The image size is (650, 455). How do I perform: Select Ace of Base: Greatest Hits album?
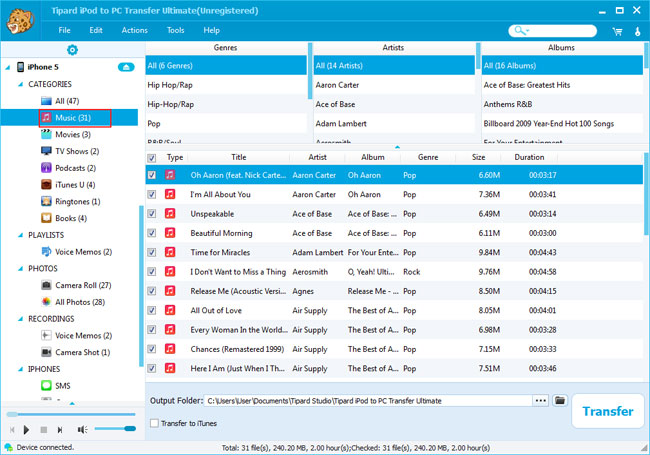pyautogui.click(x=562, y=85)
